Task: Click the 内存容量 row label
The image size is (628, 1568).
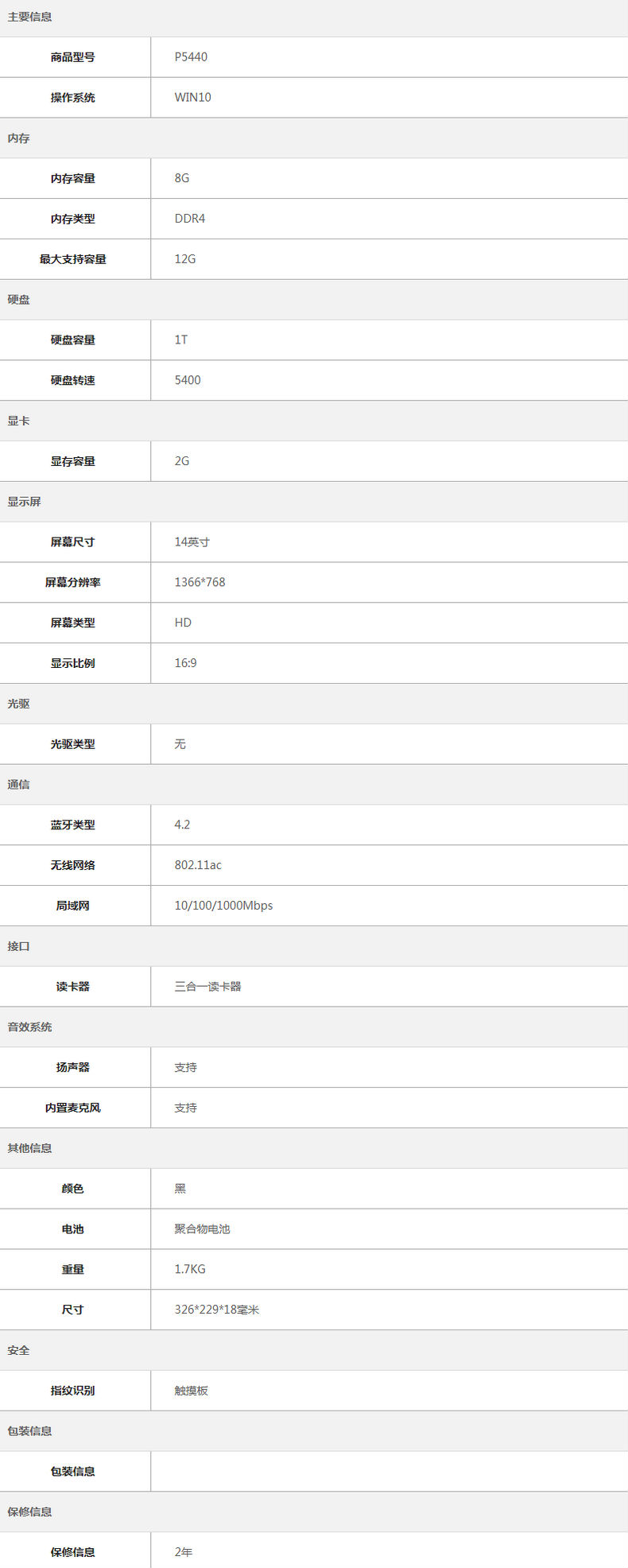Action: click(73, 178)
